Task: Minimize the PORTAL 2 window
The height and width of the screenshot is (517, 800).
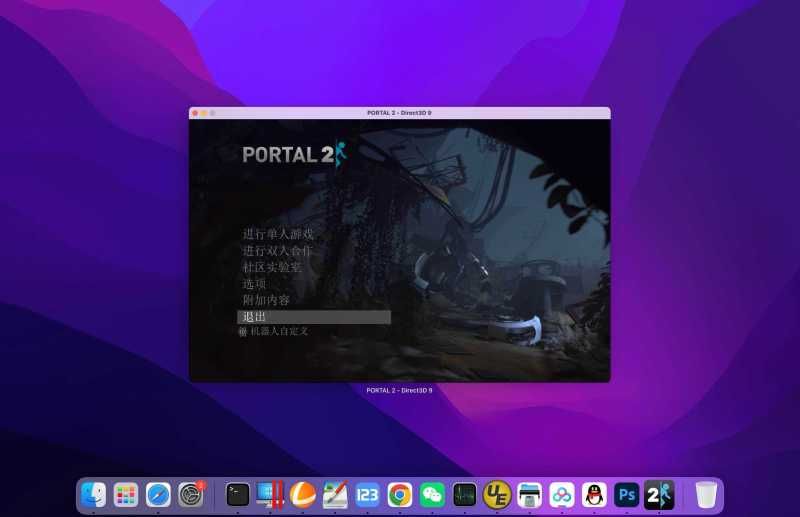Action: (x=204, y=113)
